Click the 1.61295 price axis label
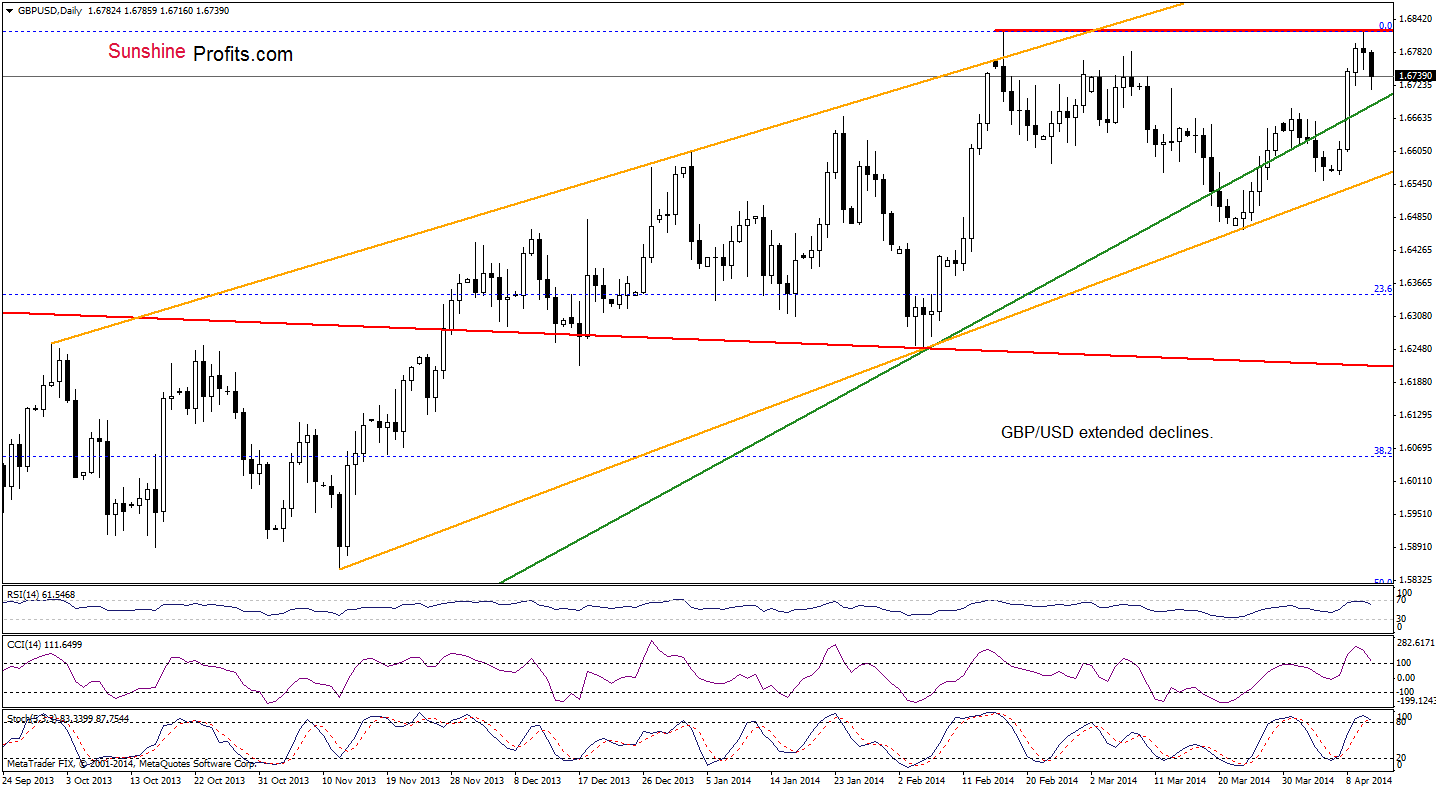This screenshot has height=789, width=1436. tap(1416, 415)
